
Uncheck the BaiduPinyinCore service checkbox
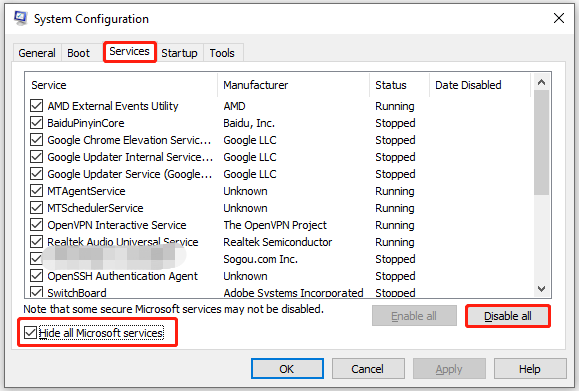[x=36, y=123]
